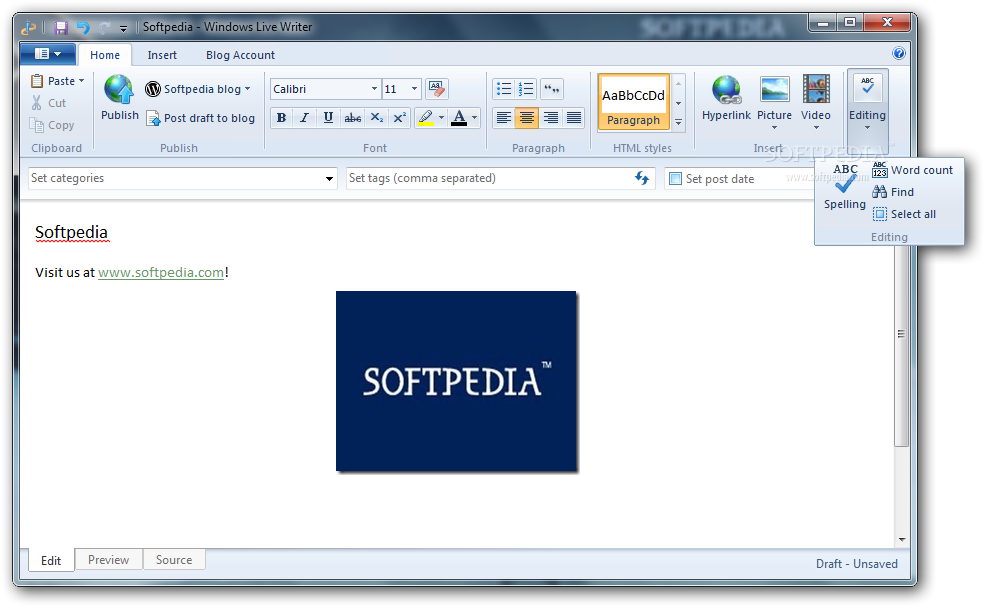Switch to the Home ribbon tab
This screenshot has width=985, height=607.
[105, 55]
